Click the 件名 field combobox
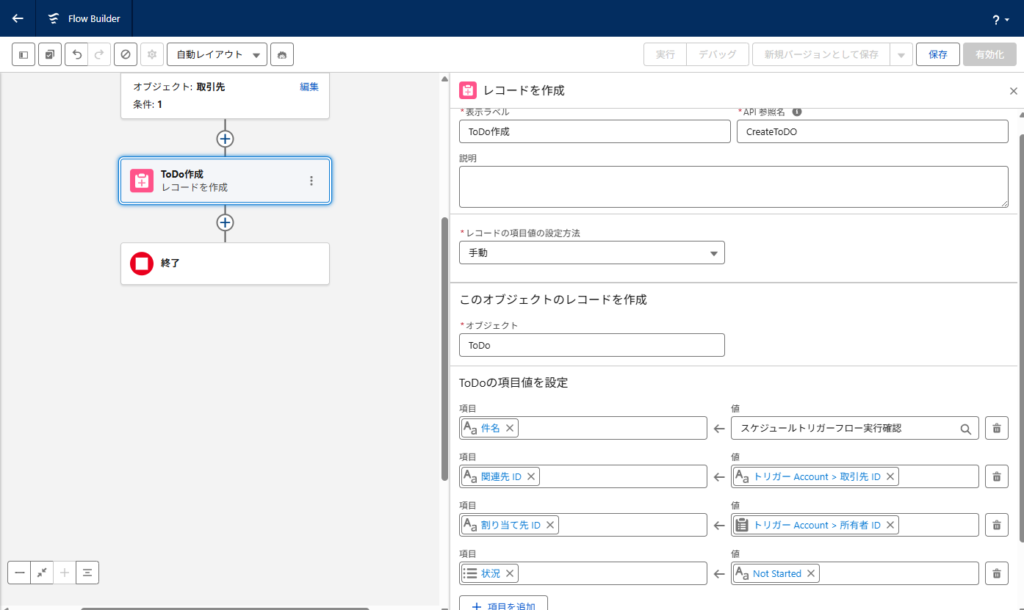The height and width of the screenshot is (610, 1024). 583,428
